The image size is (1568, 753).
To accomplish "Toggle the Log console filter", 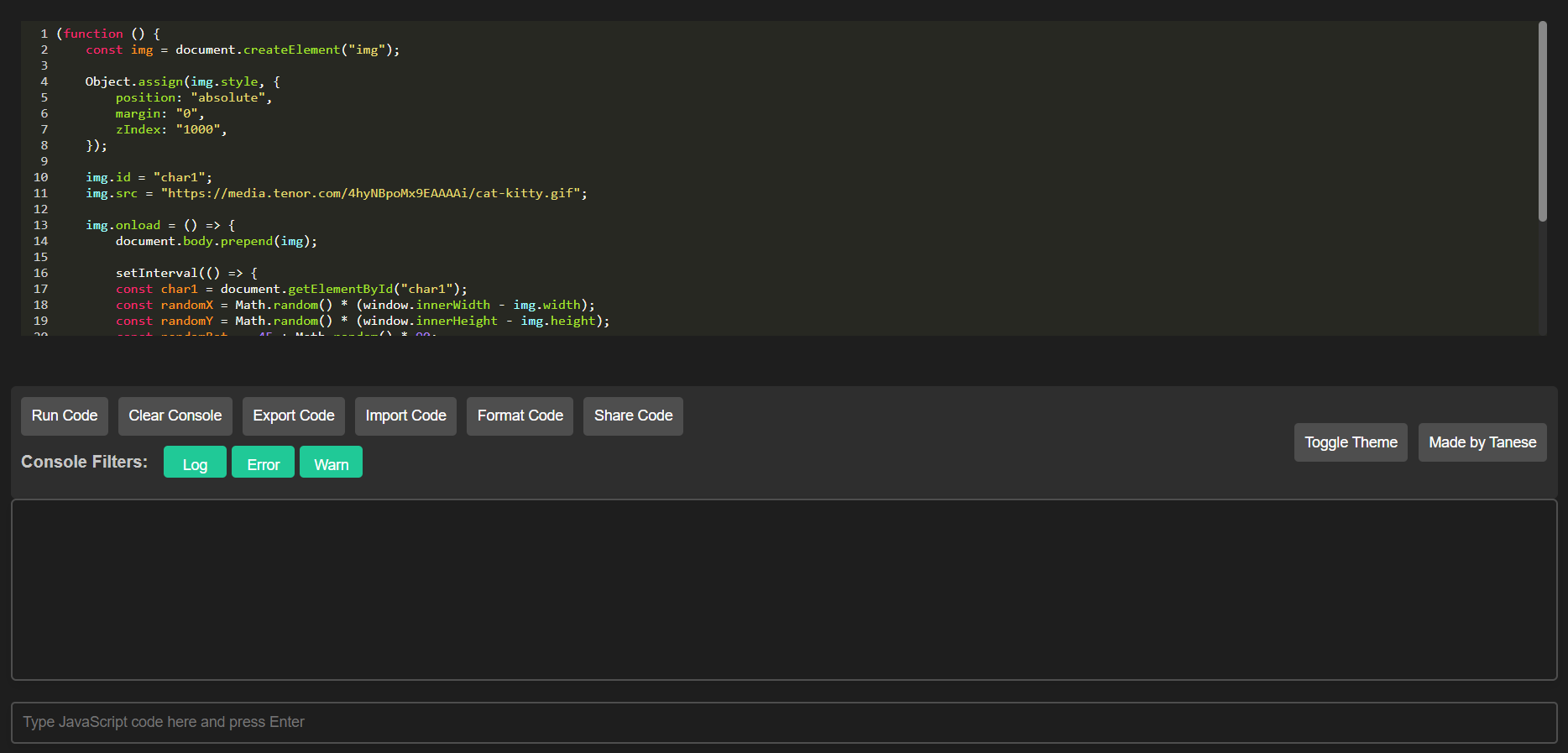I will point(195,463).
